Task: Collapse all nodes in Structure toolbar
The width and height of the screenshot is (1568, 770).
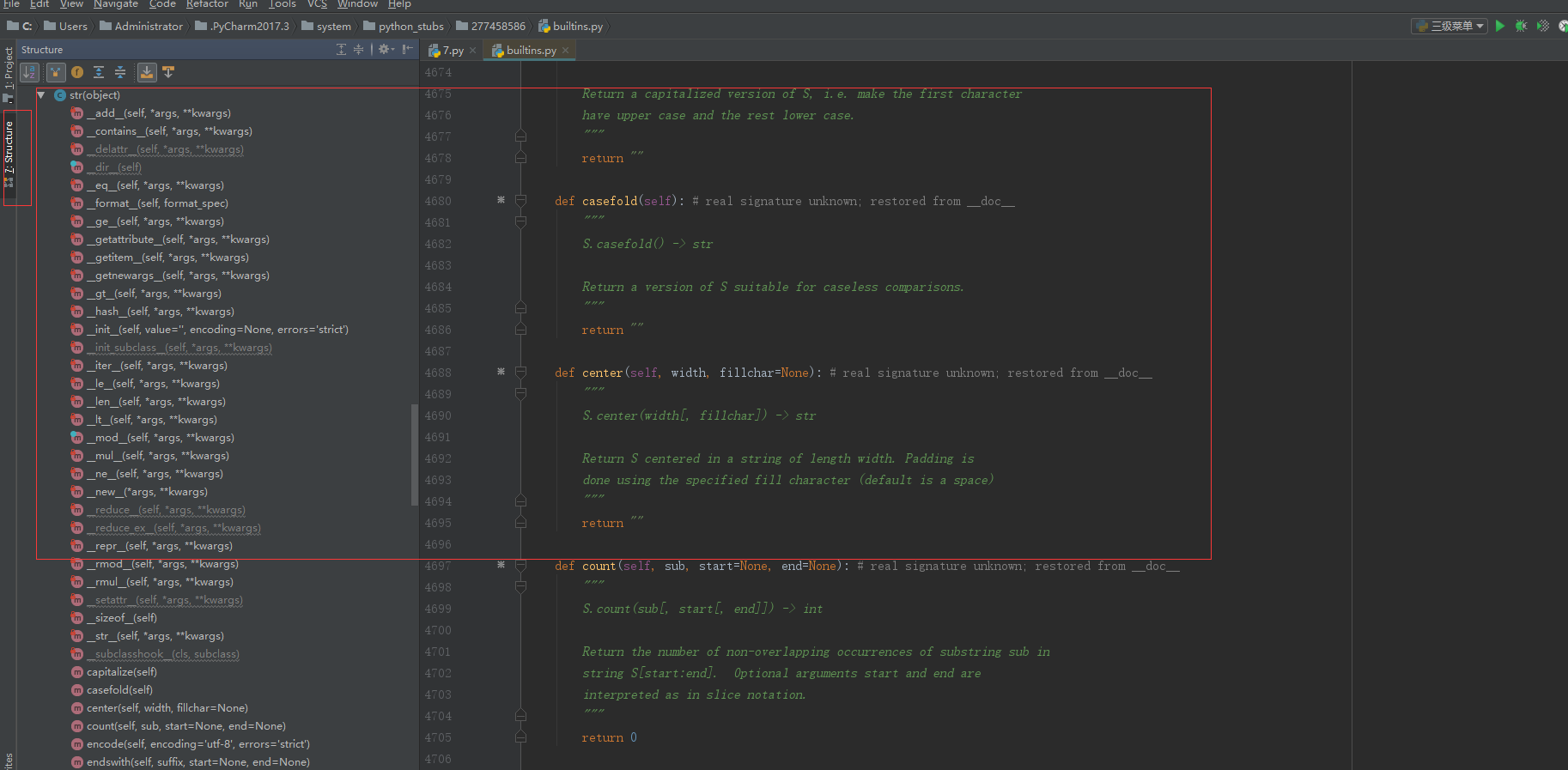Action: (x=120, y=72)
